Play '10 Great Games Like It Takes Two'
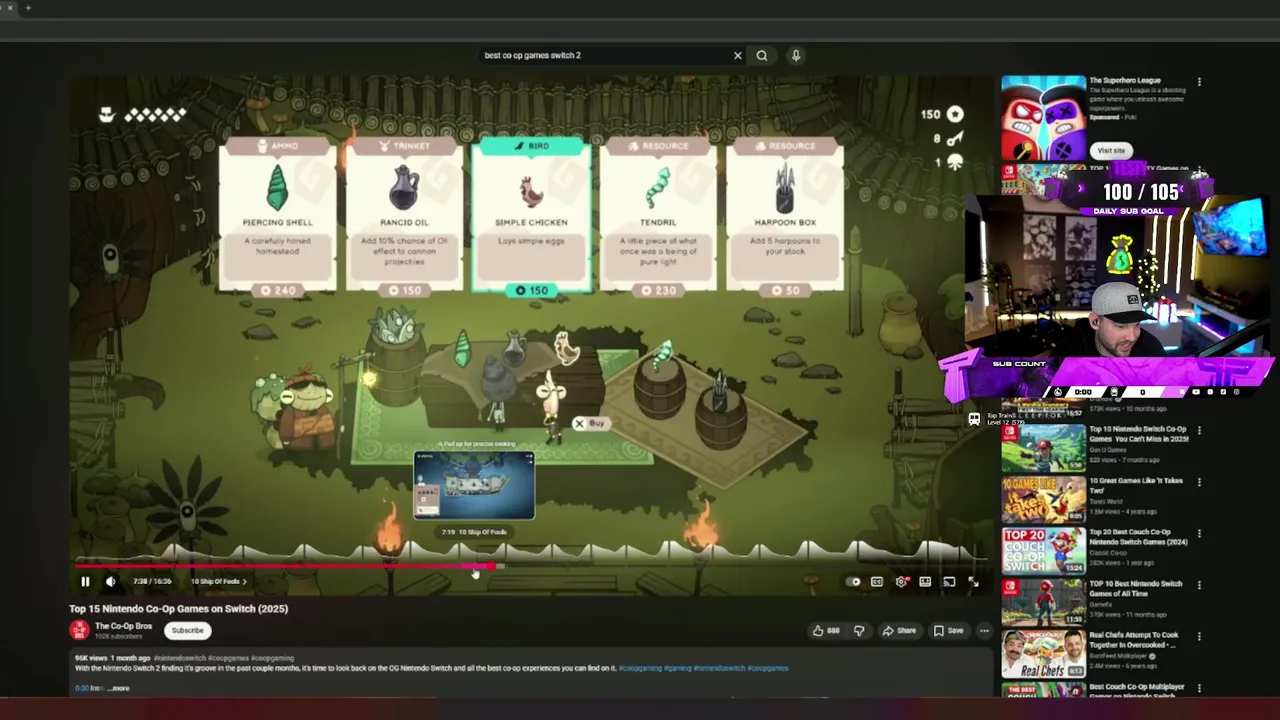1280x720 pixels. pyautogui.click(x=1044, y=499)
